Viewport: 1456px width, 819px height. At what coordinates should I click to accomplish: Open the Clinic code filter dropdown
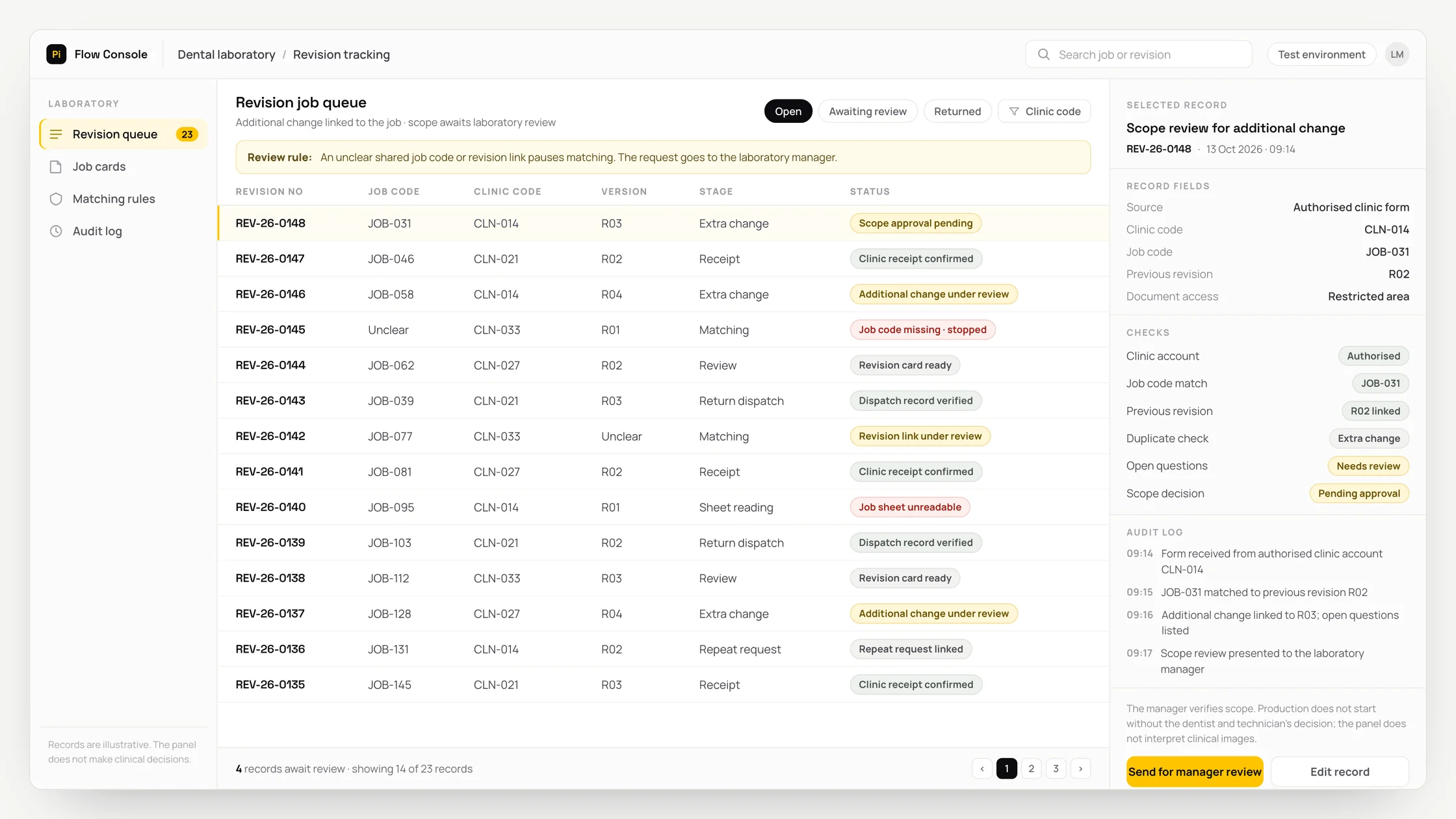pyautogui.click(x=1045, y=111)
